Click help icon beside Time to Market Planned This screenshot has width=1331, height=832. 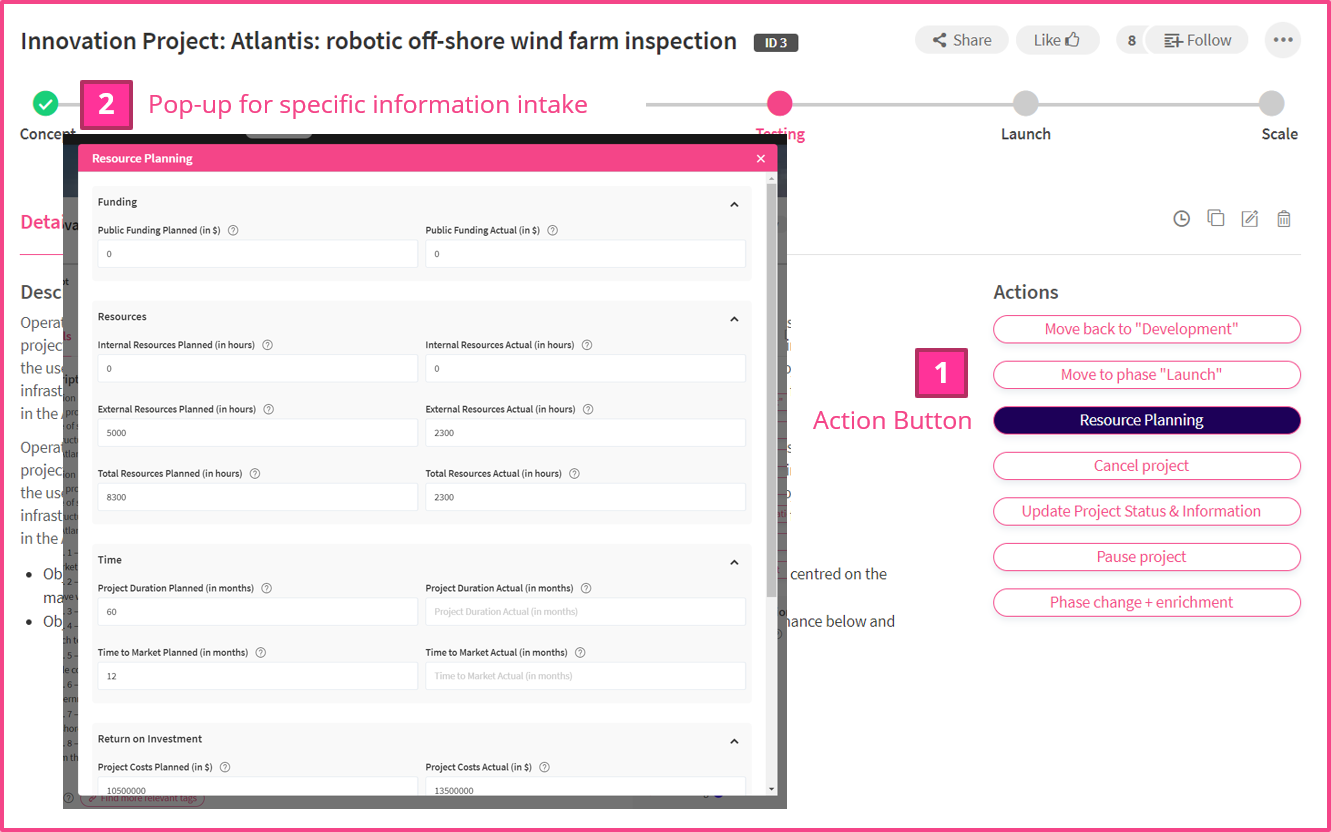pyautogui.click(x=260, y=653)
